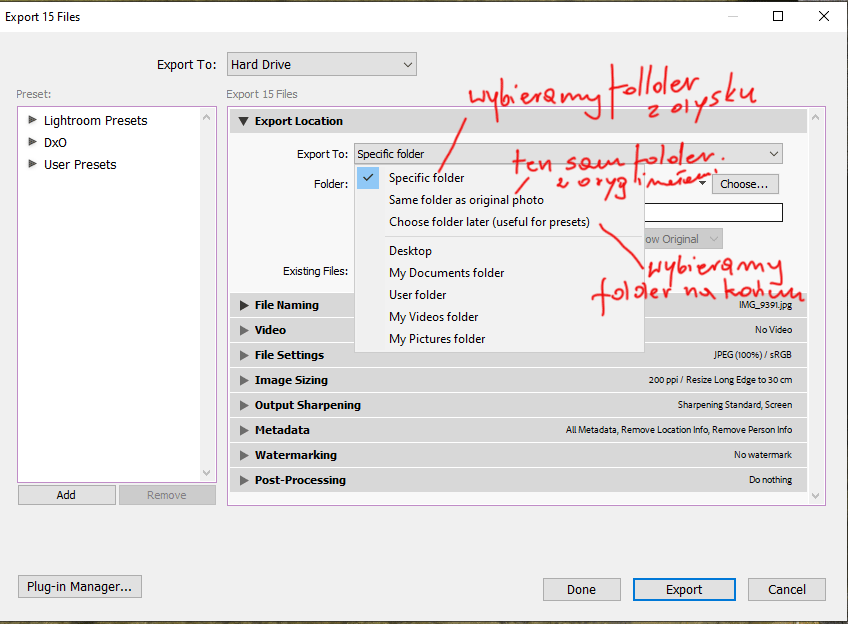Expand the Lightroom Presets tree item
This screenshot has width=848, height=624.
coord(33,121)
